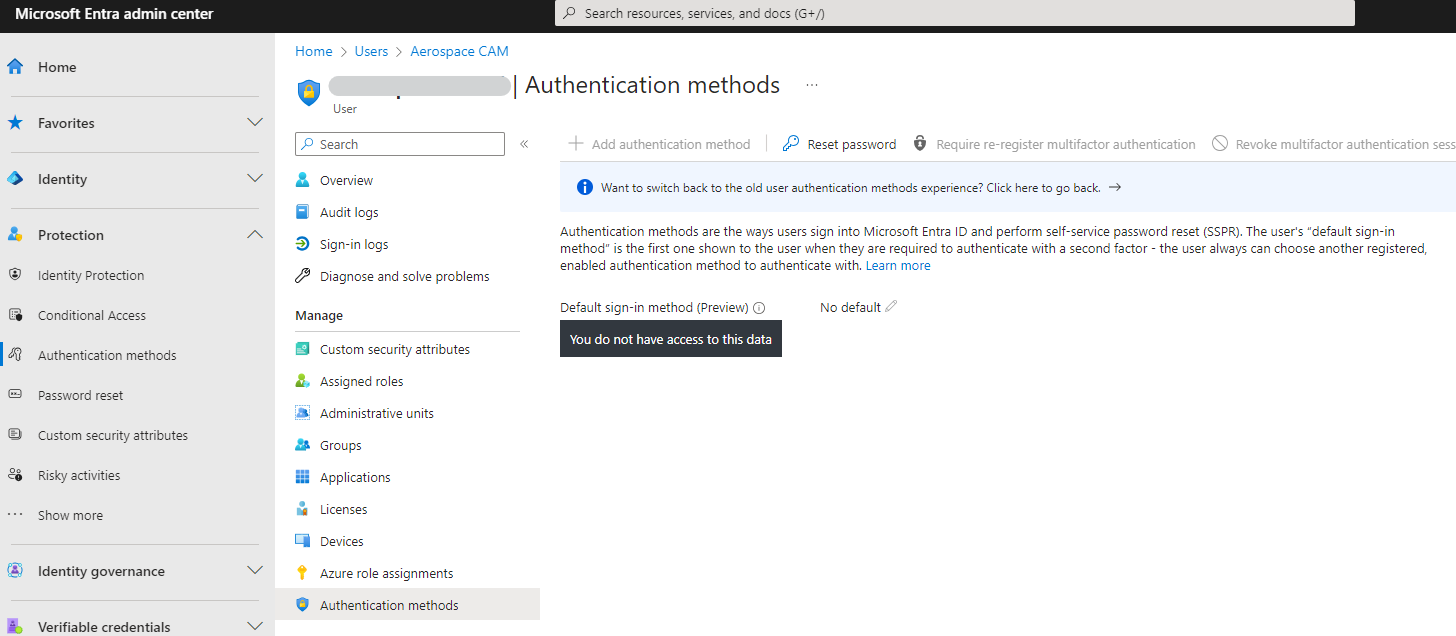1456x636 pixels.
Task: Click the Groups people icon
Action: [302, 445]
